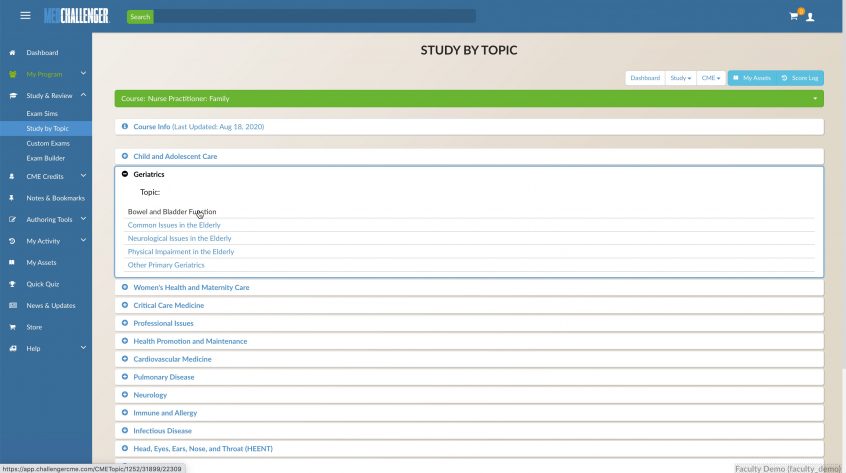
Task: Expand Infectious Disease section
Action: click(x=162, y=430)
